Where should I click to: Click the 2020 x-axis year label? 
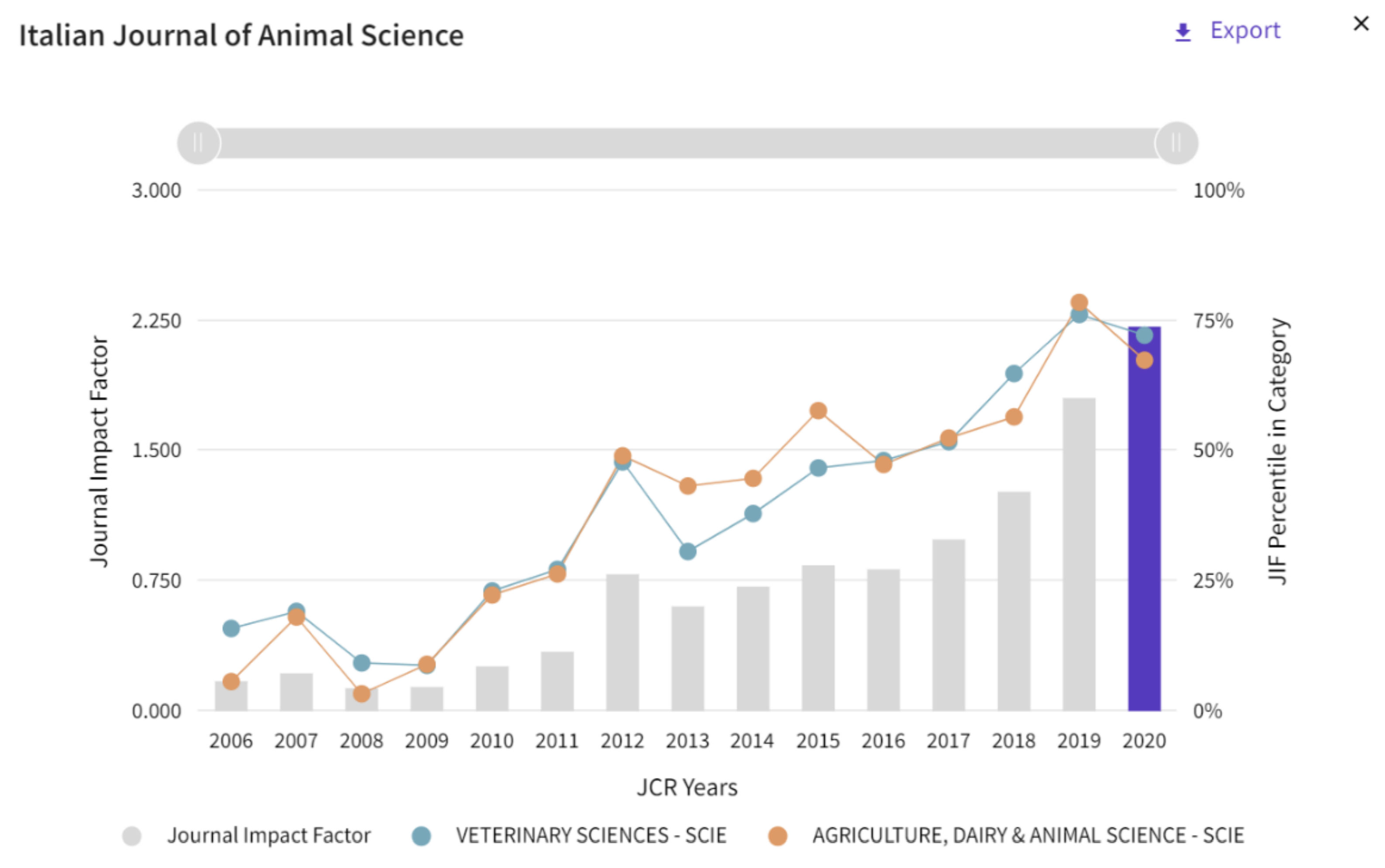1144,741
